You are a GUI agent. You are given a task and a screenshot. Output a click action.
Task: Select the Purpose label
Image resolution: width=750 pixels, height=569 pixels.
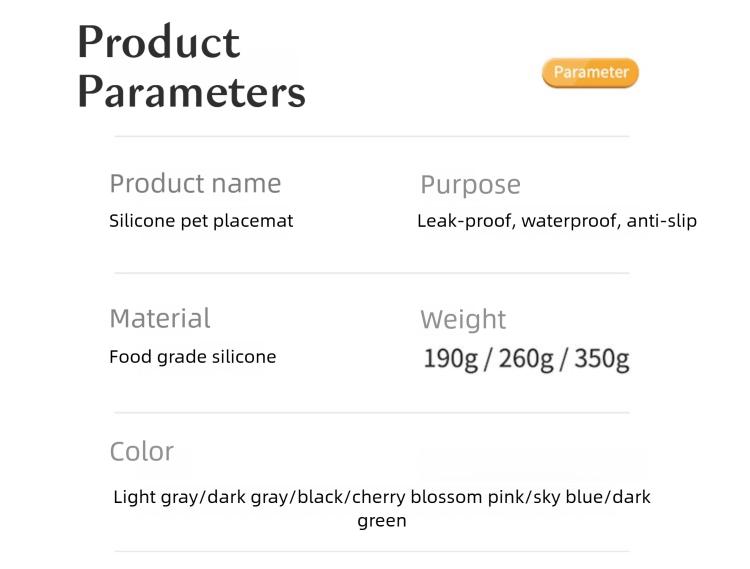470,185
